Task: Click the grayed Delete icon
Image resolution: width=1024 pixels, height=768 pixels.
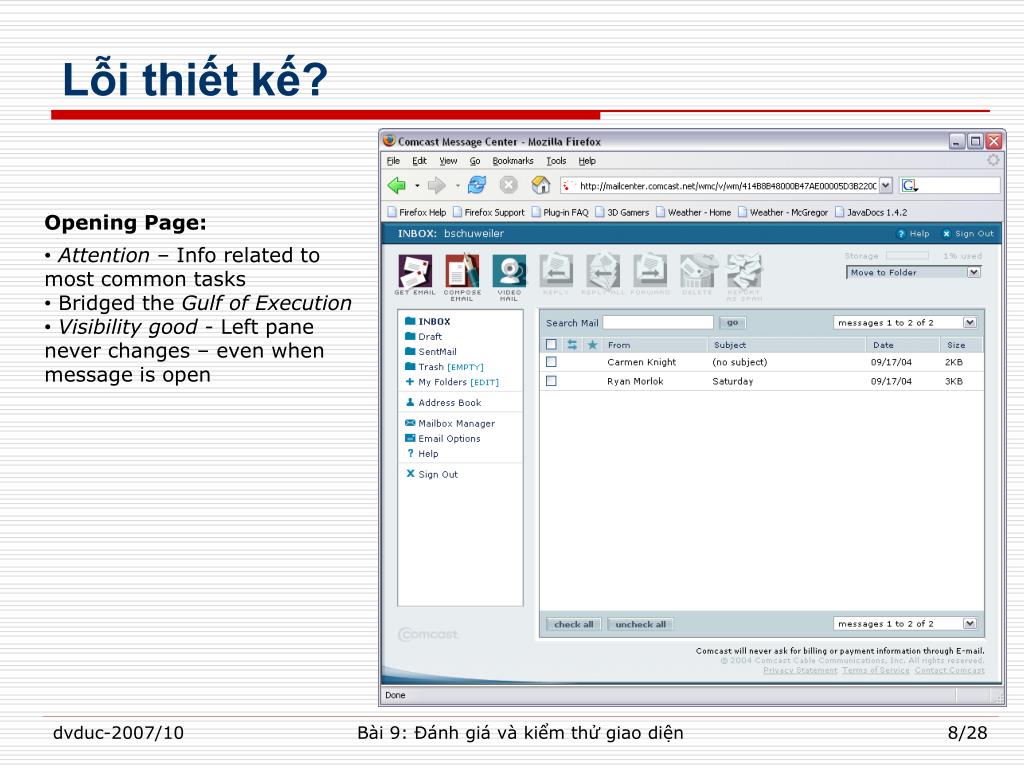Action: pyautogui.click(x=697, y=271)
